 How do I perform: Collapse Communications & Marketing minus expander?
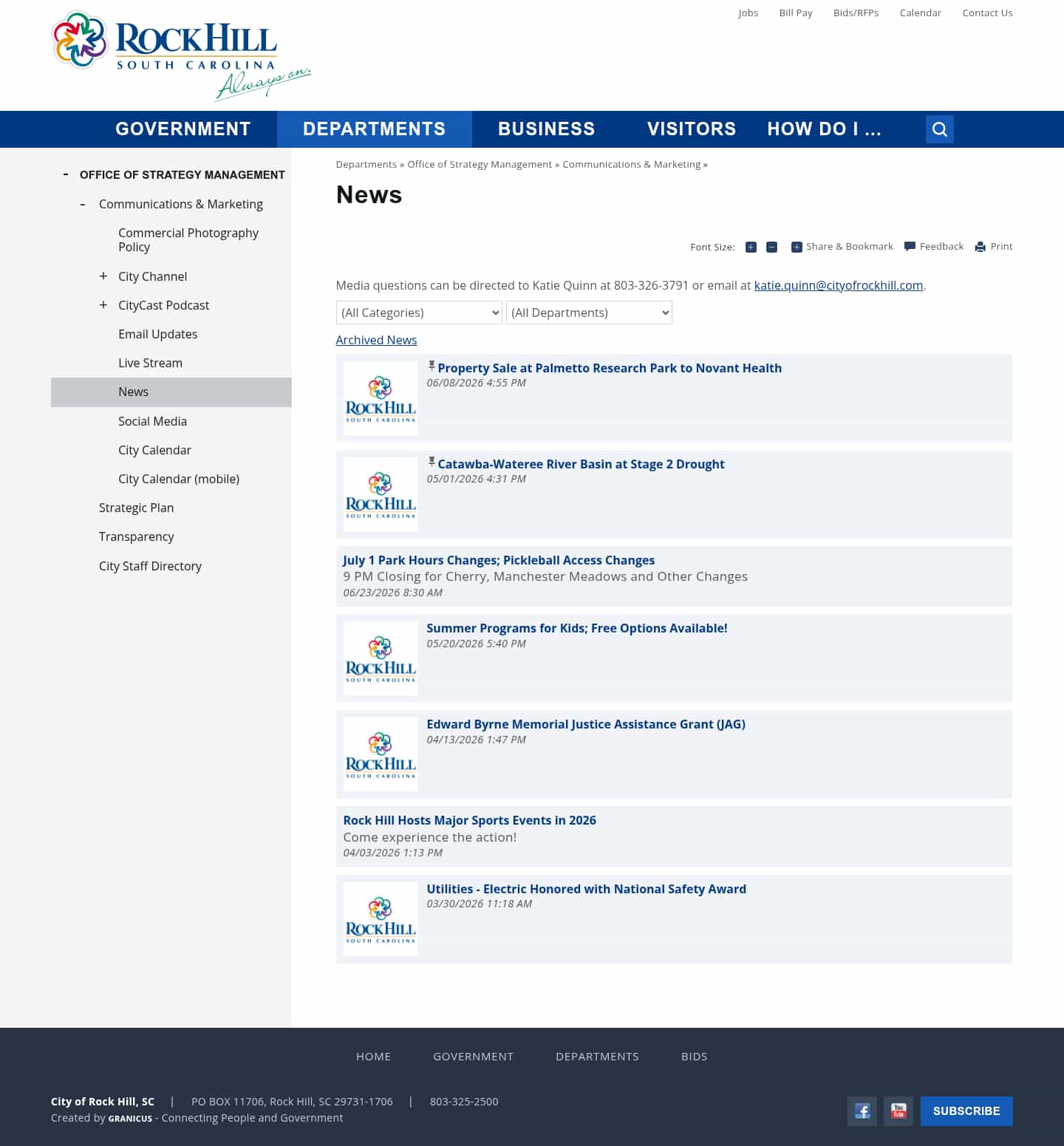83,205
